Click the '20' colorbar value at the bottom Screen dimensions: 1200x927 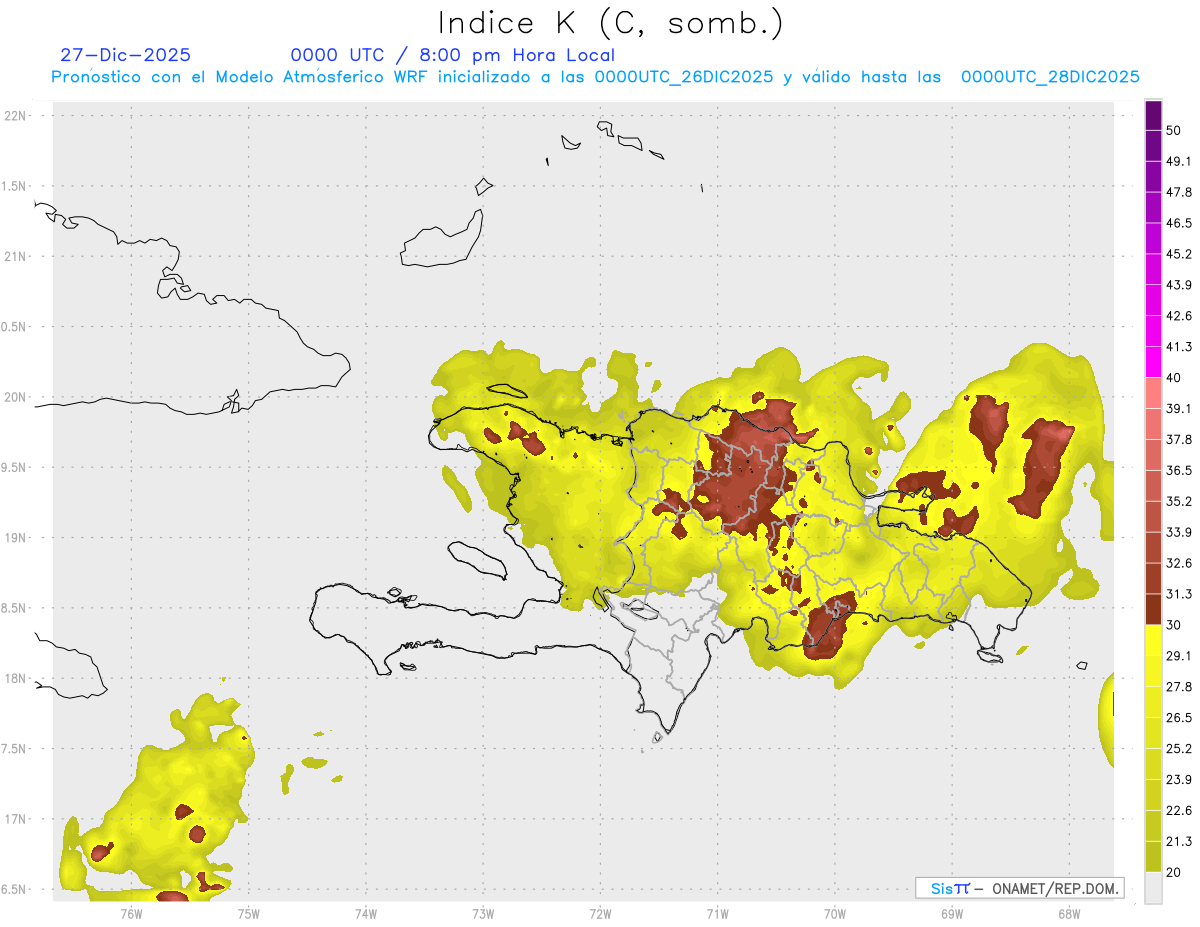[1174, 872]
